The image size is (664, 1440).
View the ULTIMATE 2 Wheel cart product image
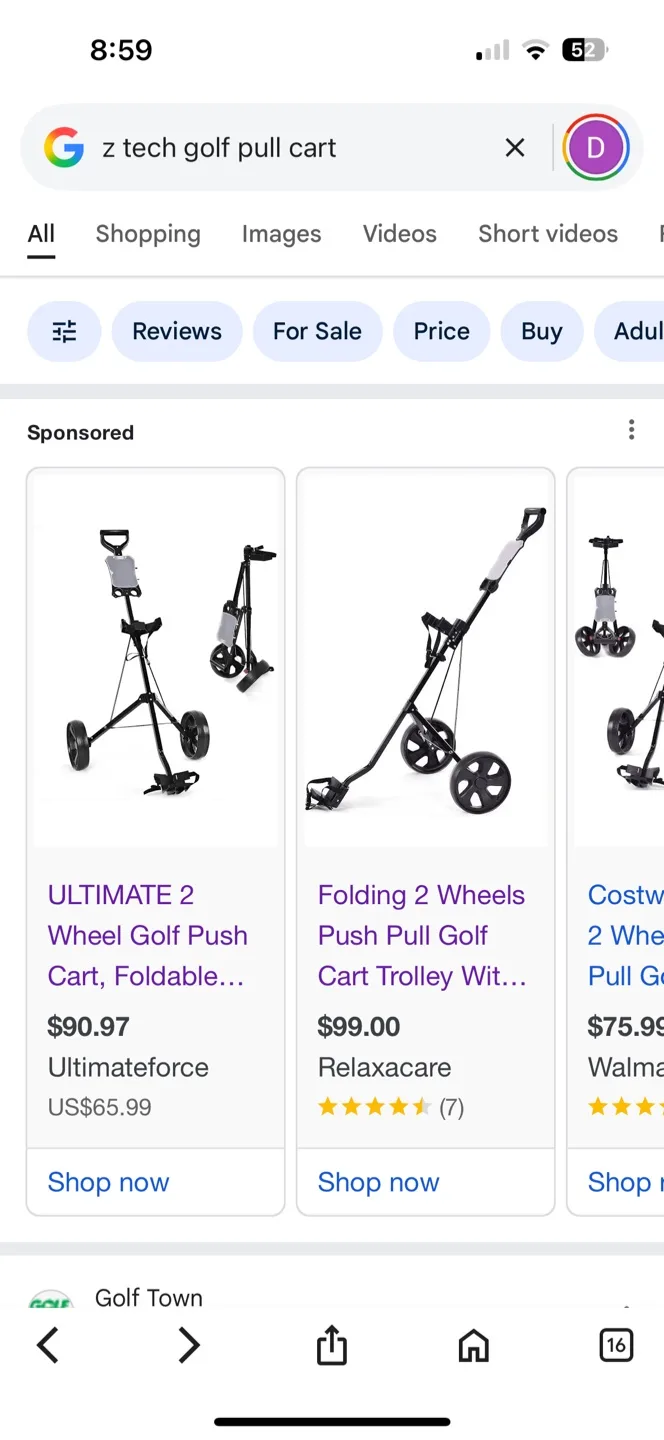click(155, 660)
